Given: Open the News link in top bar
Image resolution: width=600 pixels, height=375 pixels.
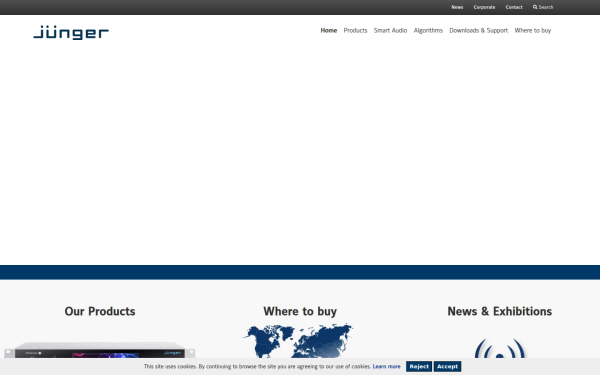Looking at the screenshot, I should tap(457, 7).
